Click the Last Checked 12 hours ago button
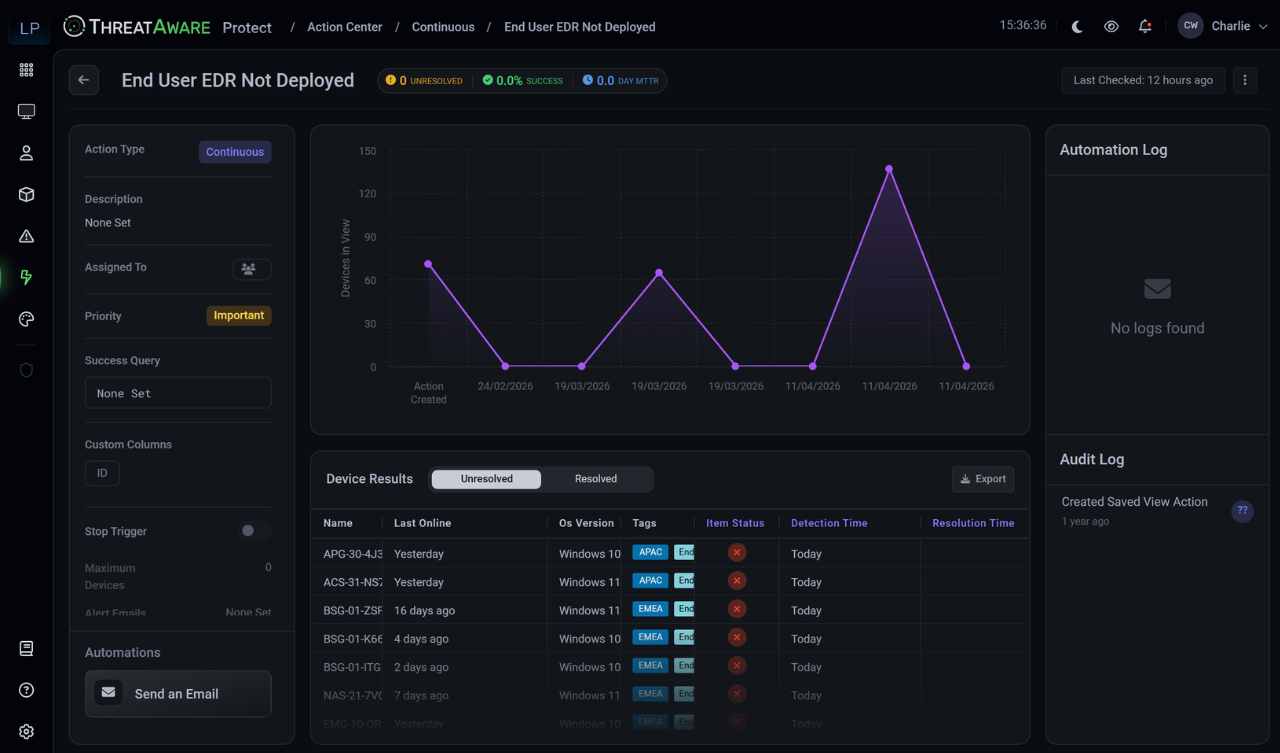This screenshot has width=1280, height=753. coord(1143,80)
